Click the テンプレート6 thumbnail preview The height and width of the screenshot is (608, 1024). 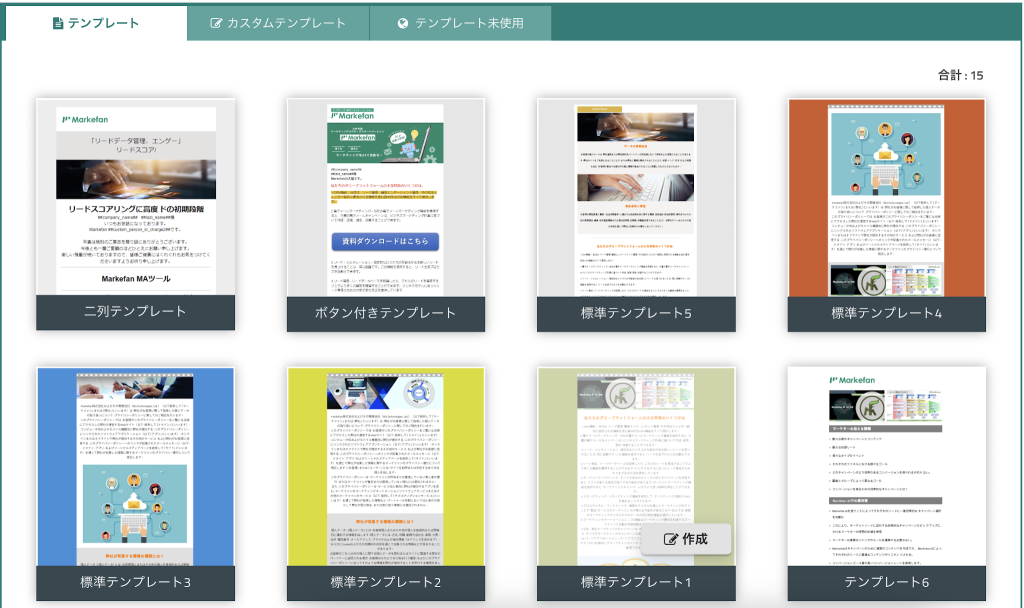[886, 465]
